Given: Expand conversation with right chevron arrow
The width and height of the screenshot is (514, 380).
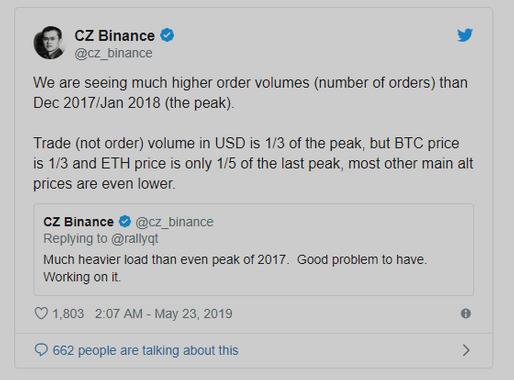Looking at the screenshot, I should coord(466,350).
